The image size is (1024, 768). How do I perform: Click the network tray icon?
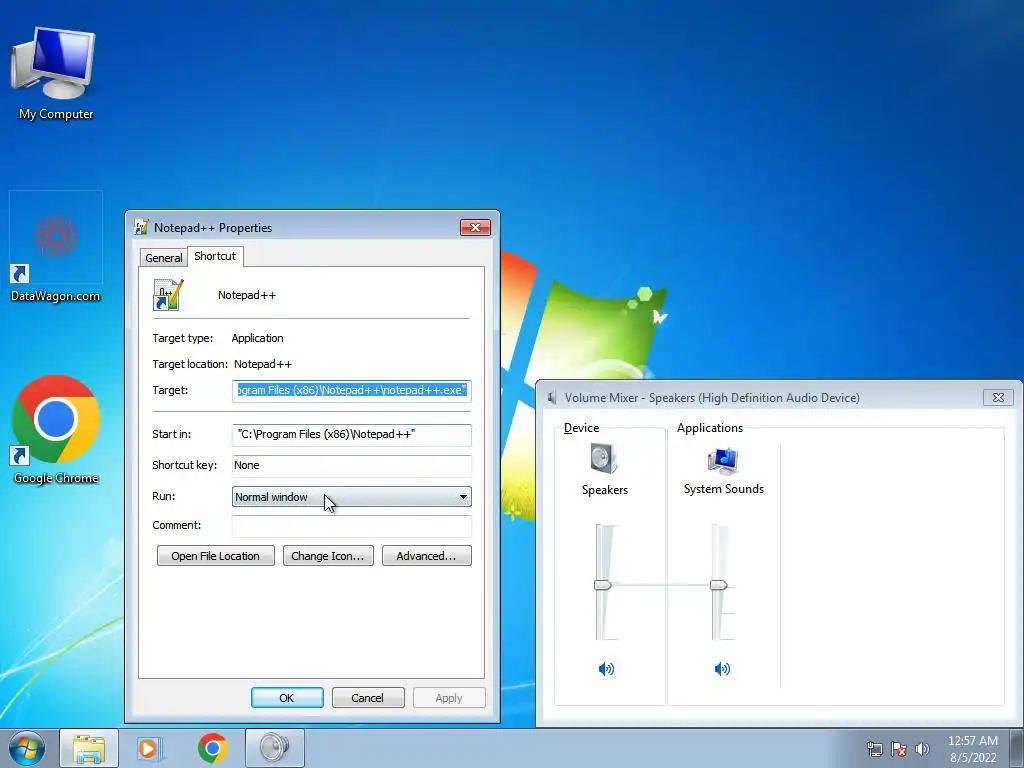click(874, 749)
